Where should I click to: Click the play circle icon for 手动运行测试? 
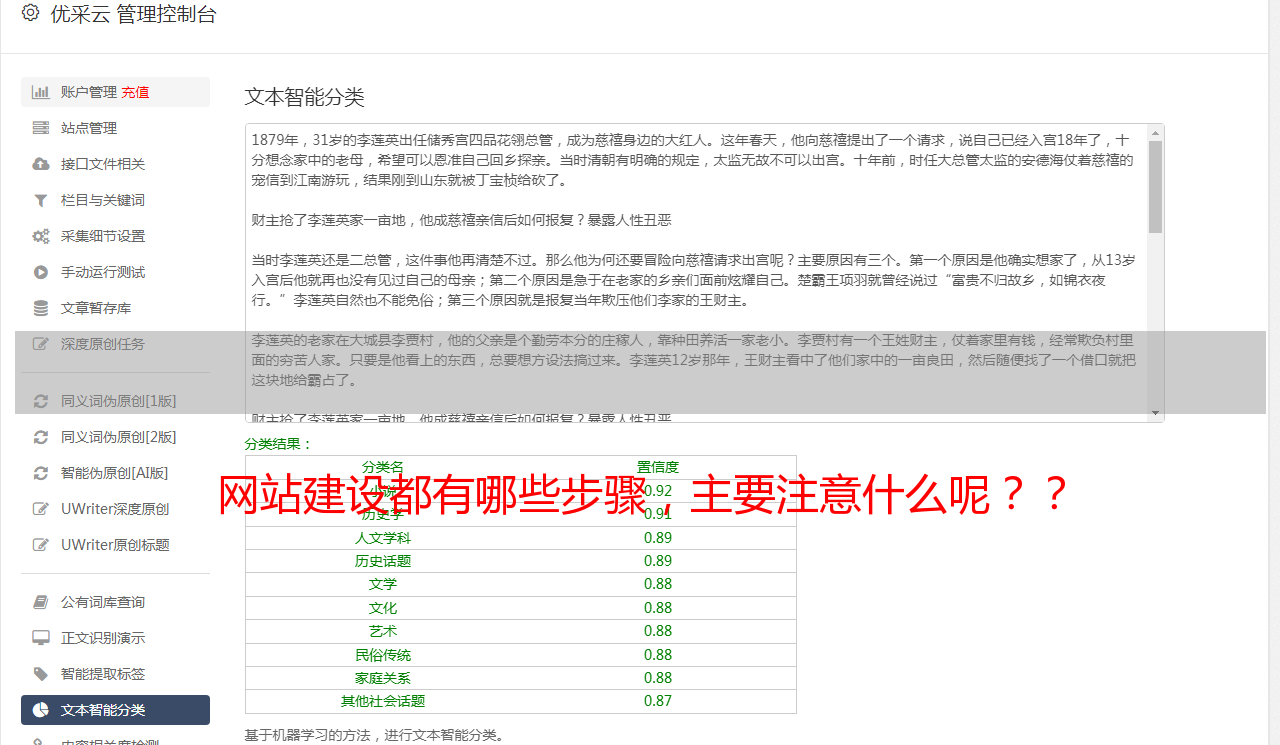point(41,272)
